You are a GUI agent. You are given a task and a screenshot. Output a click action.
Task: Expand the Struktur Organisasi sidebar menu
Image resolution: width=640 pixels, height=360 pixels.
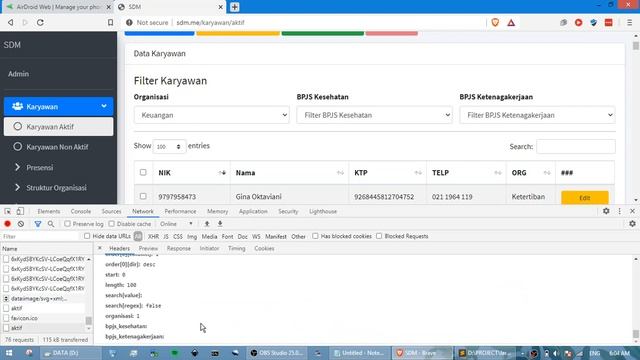(x=58, y=188)
